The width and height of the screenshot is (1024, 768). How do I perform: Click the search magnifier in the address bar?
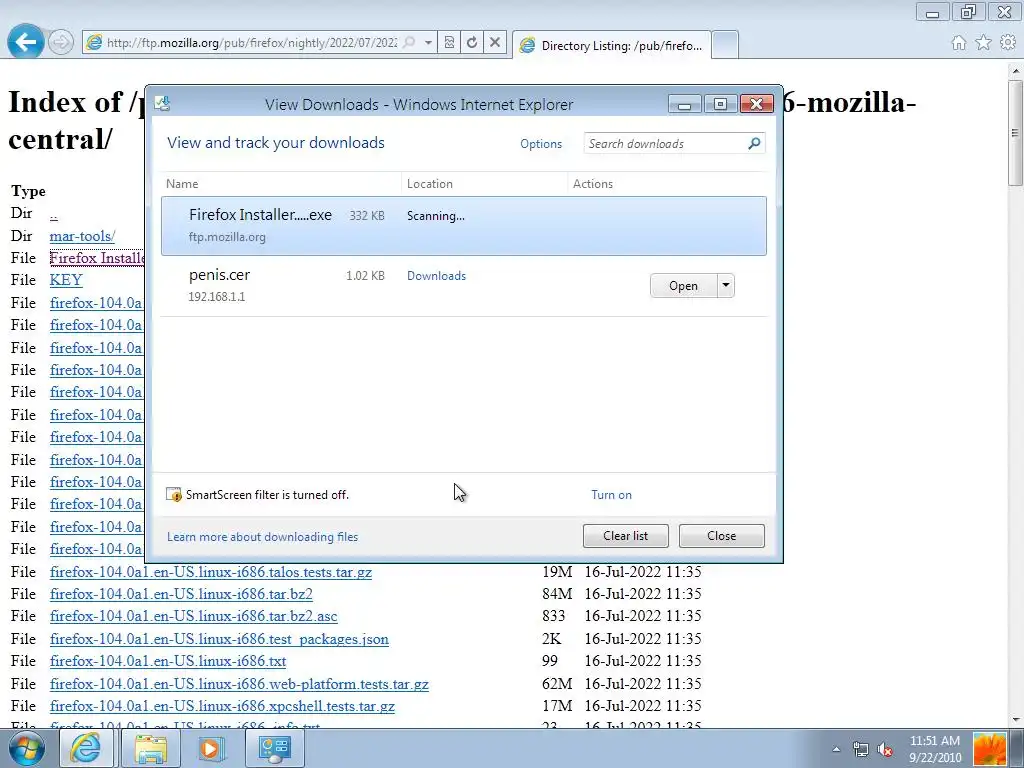pyautogui.click(x=409, y=42)
